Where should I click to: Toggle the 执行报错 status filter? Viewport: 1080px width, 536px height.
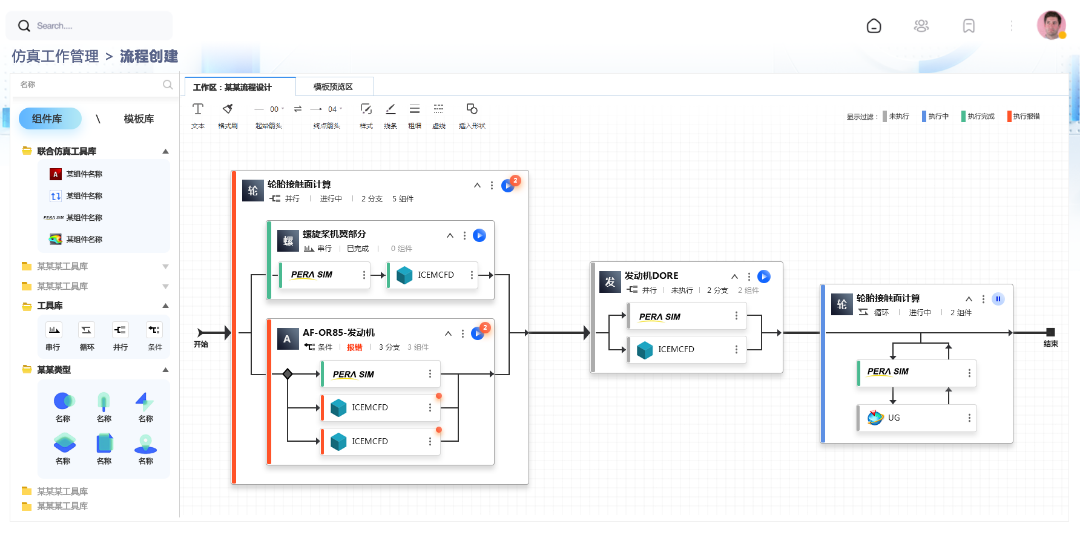coord(1023,117)
